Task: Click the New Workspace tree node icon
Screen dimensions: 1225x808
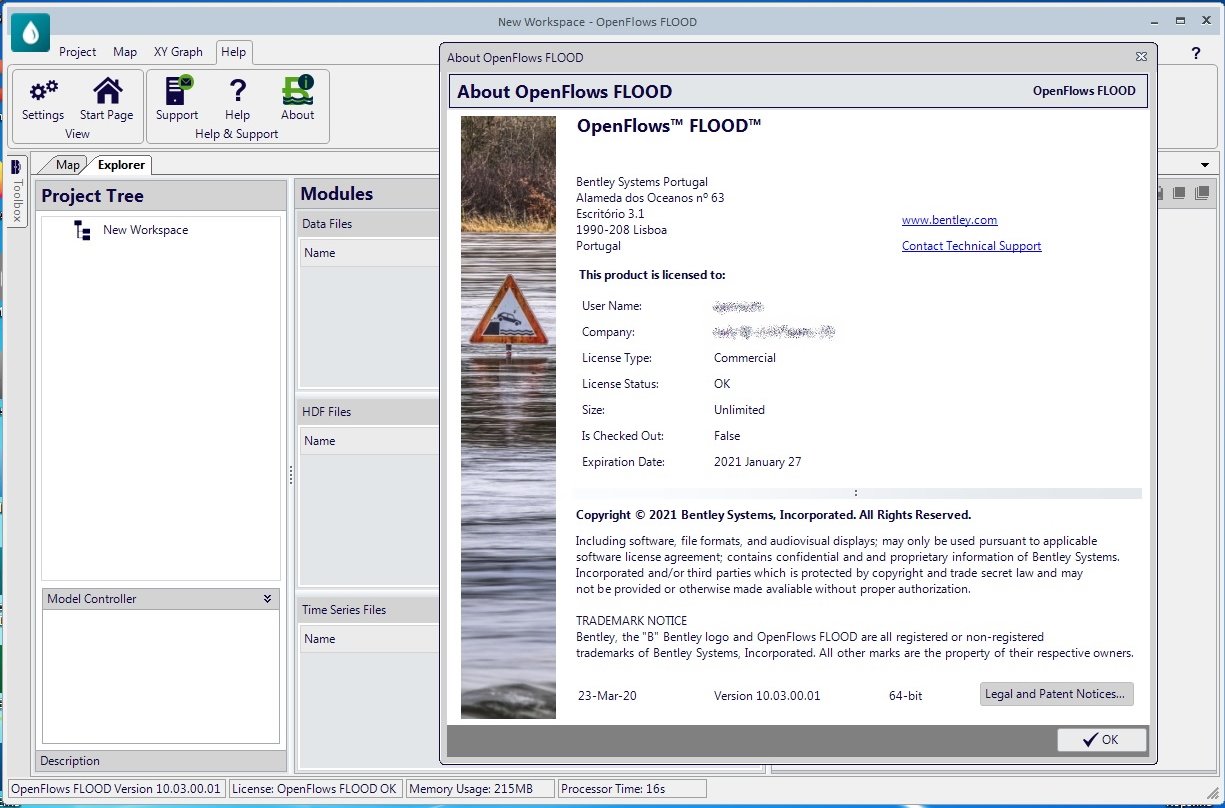Action: (x=82, y=230)
